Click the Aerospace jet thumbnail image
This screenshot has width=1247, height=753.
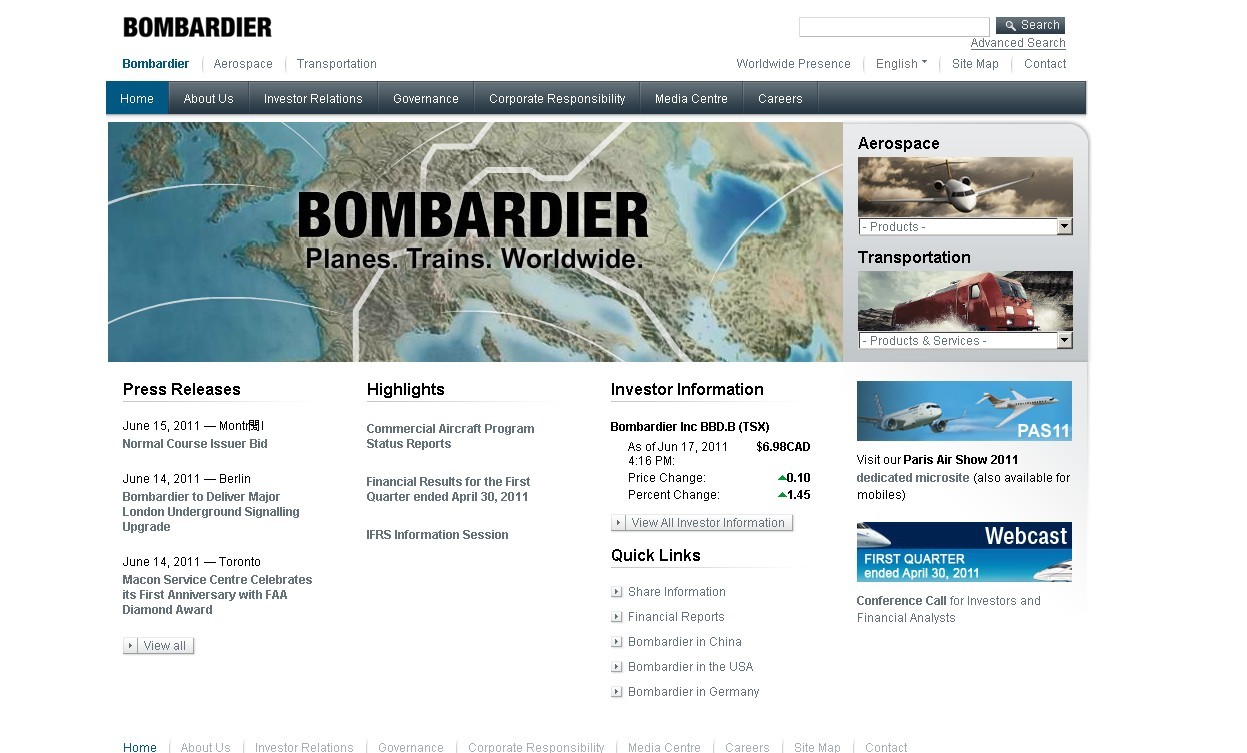click(965, 188)
